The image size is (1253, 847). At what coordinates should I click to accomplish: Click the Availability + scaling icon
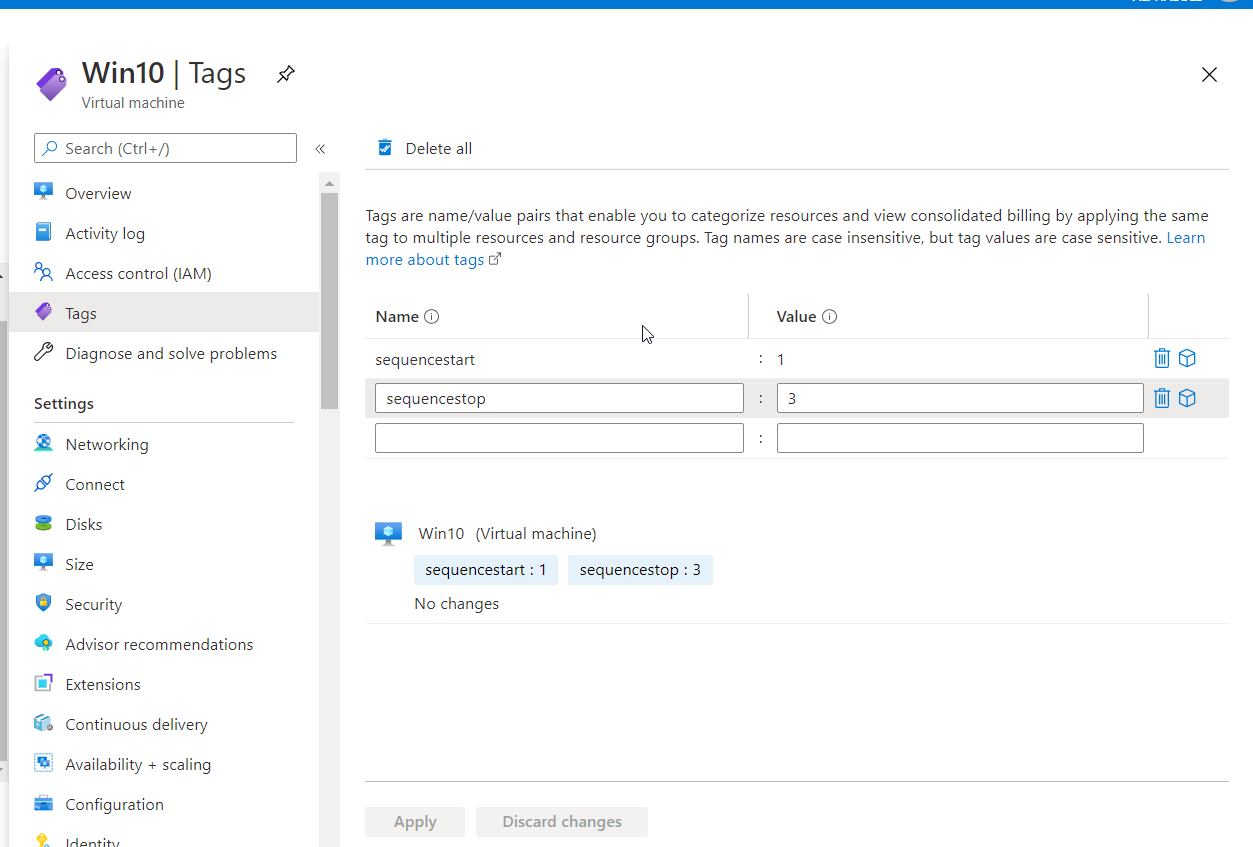click(x=43, y=763)
